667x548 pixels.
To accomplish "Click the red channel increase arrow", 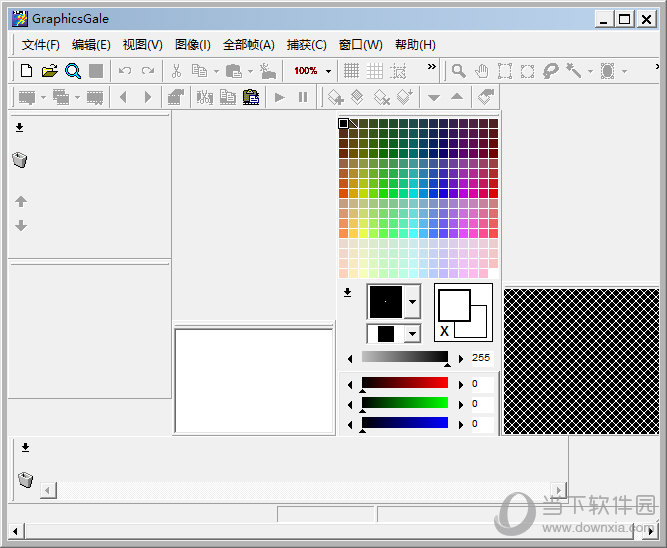I will coord(460,384).
